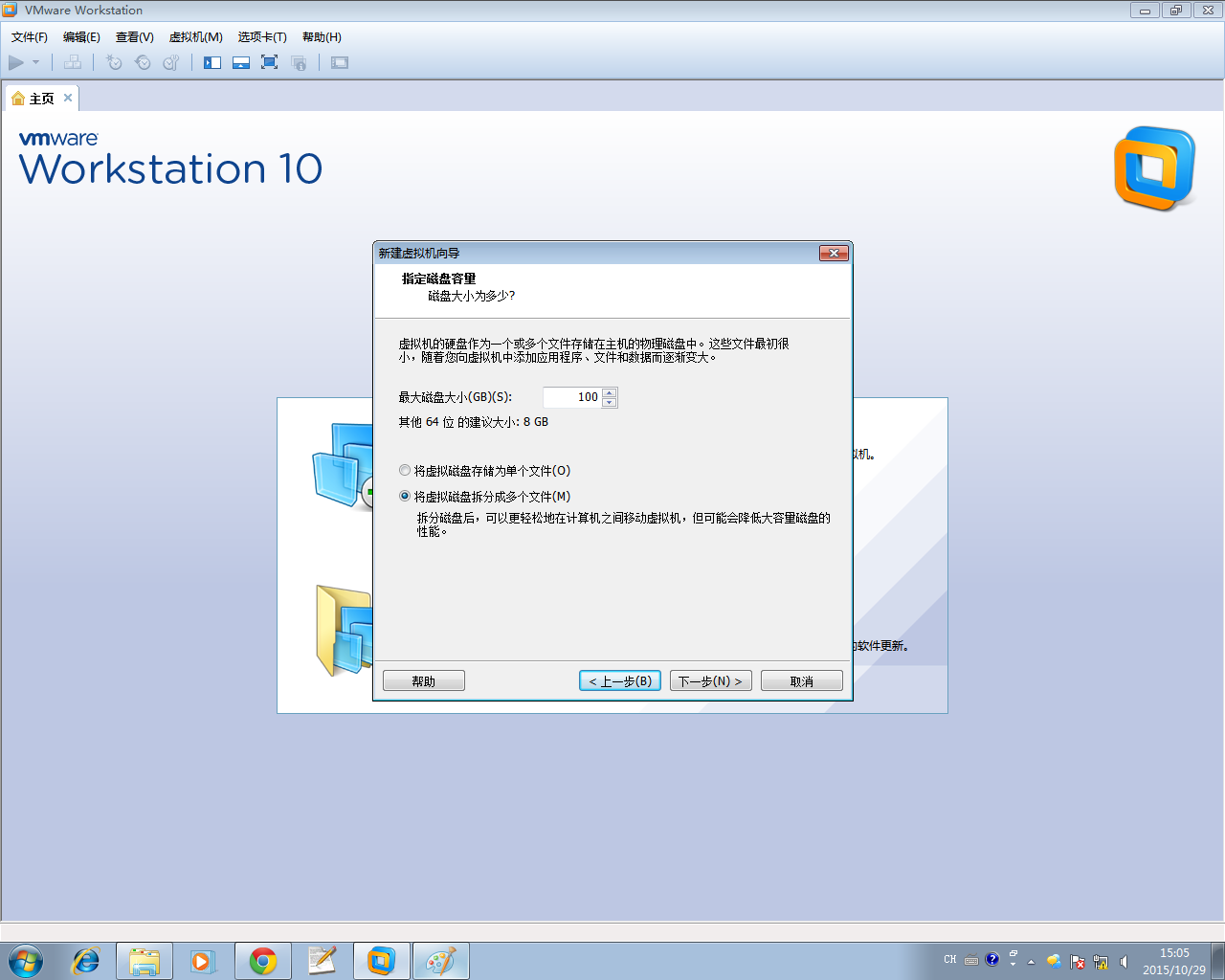Click the 取消 cancel button
1225x980 pixels.
click(802, 680)
